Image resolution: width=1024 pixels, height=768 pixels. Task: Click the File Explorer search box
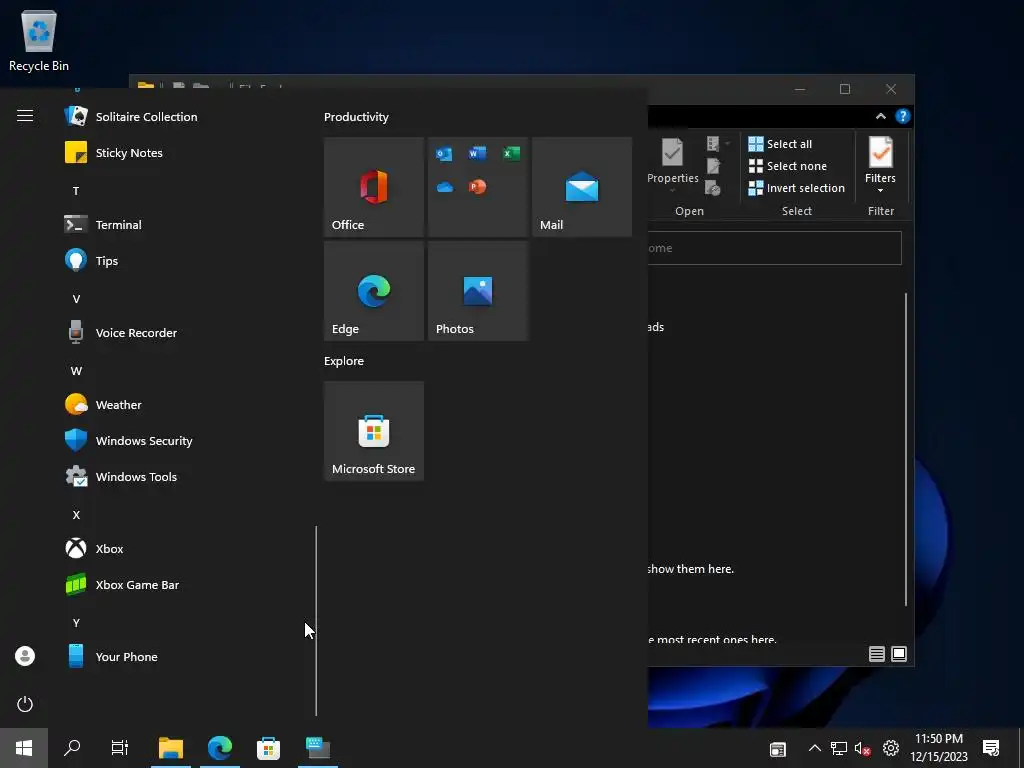775,248
